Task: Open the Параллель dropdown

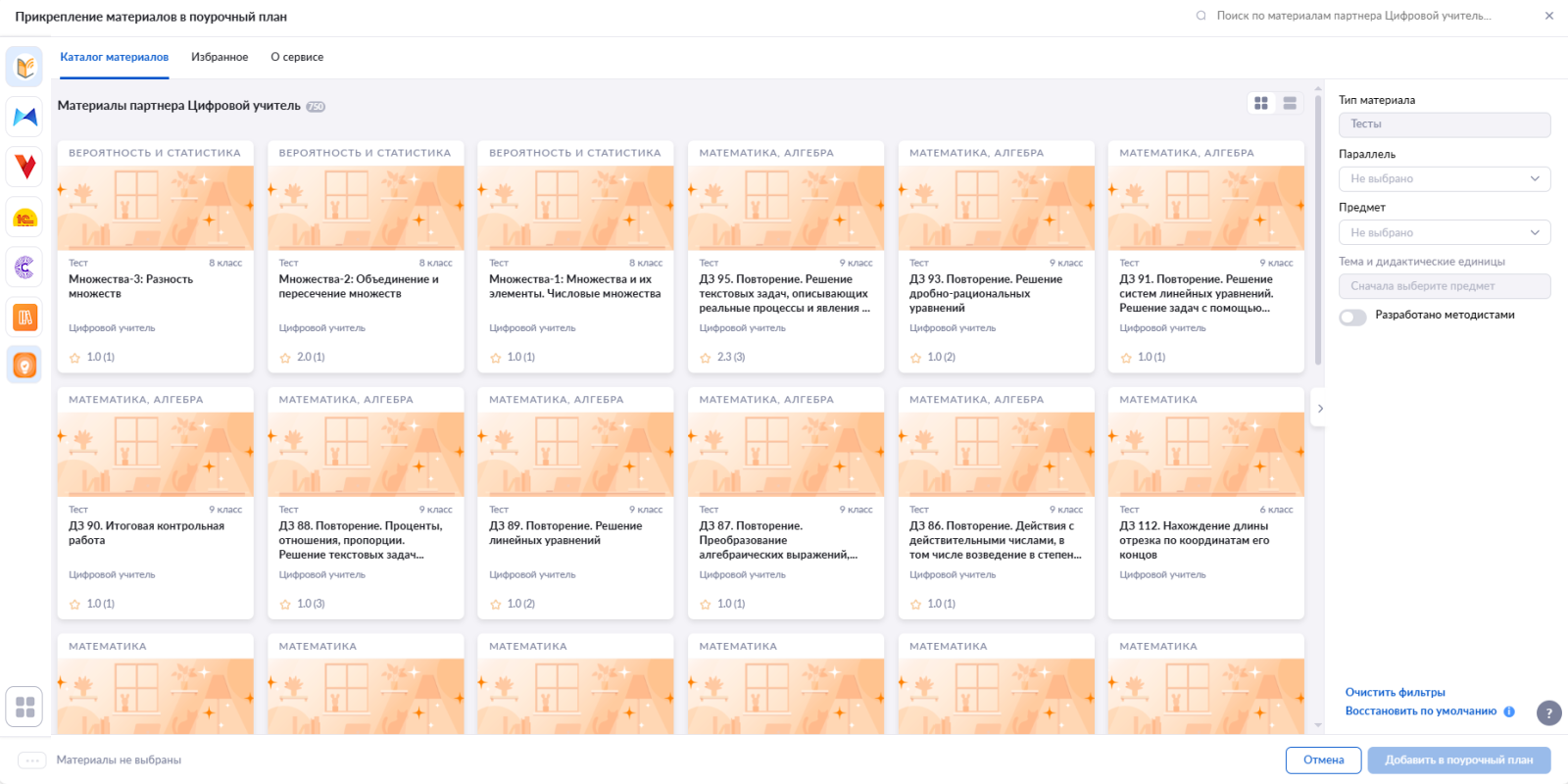Action: [1445, 179]
